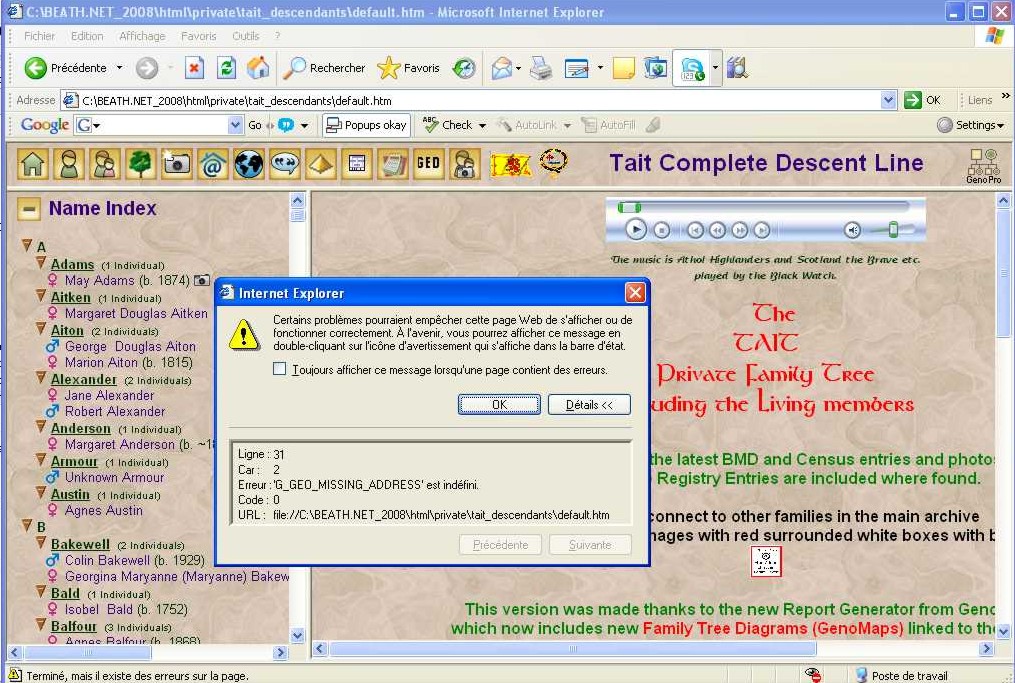
Task: Open the Favoris menu
Action: [x=198, y=36]
